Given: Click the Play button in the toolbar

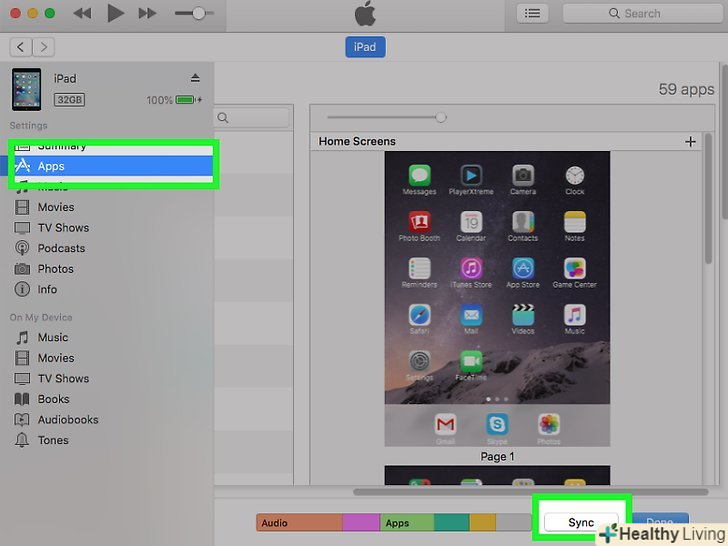Looking at the screenshot, I should pyautogui.click(x=115, y=13).
